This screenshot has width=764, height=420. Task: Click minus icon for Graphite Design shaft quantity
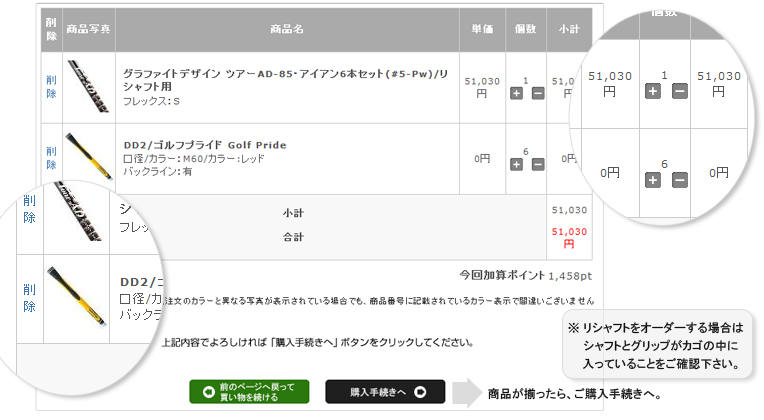point(538,93)
